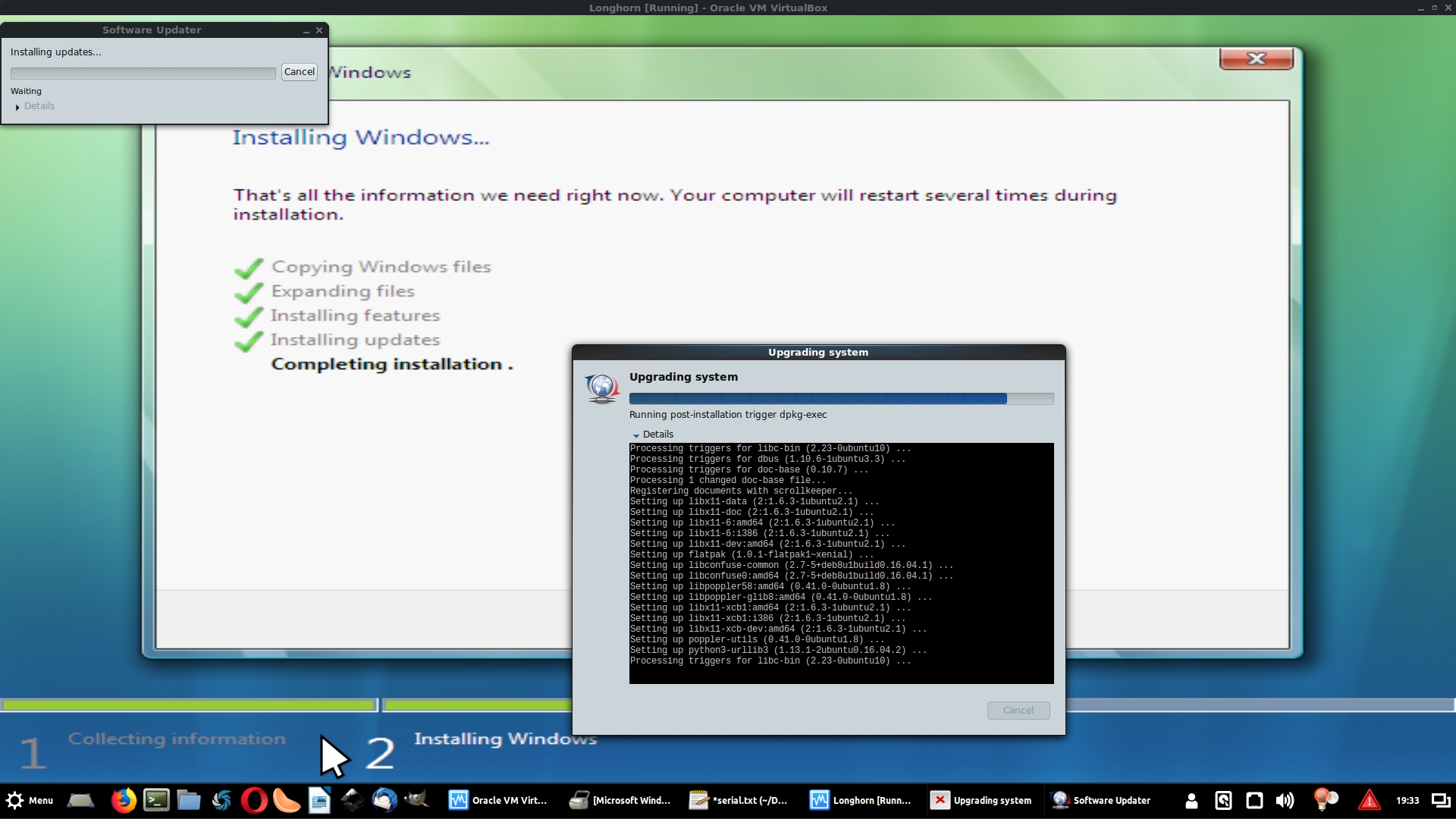Launch the Opera browser icon

click(x=254, y=800)
